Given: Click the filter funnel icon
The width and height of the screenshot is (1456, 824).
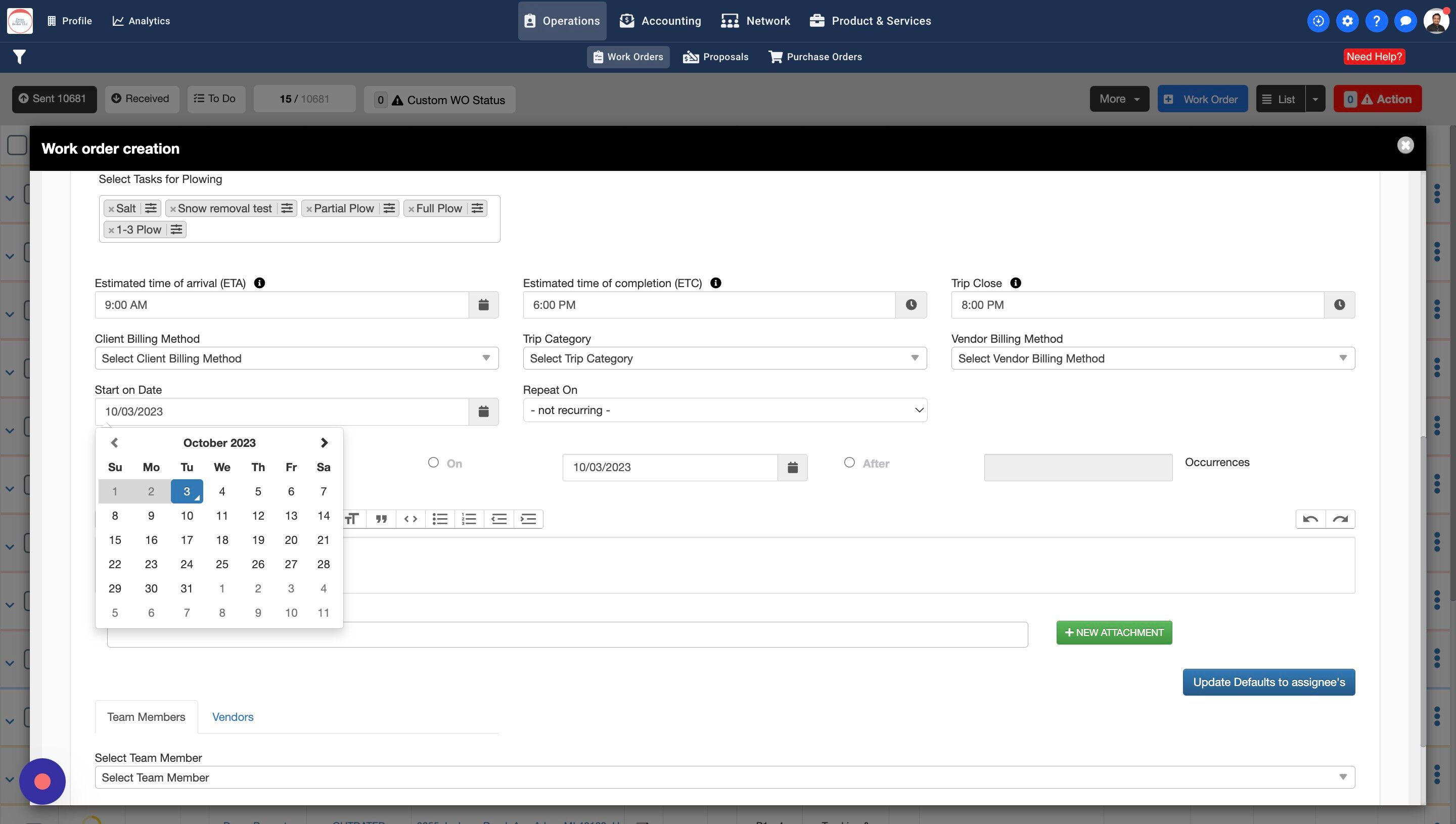Looking at the screenshot, I should coord(19,57).
